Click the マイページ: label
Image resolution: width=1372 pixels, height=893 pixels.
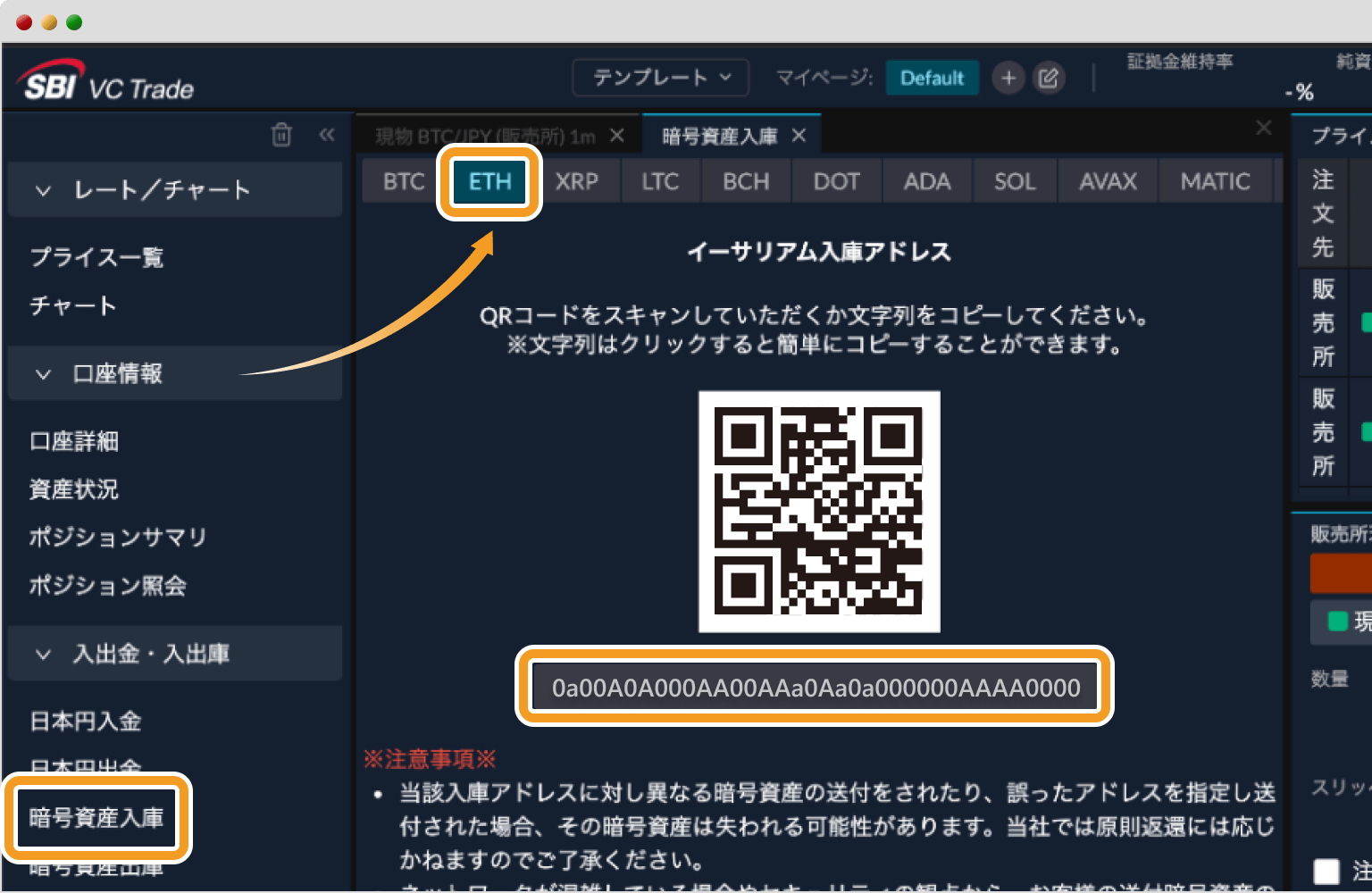pyautogui.click(x=824, y=78)
